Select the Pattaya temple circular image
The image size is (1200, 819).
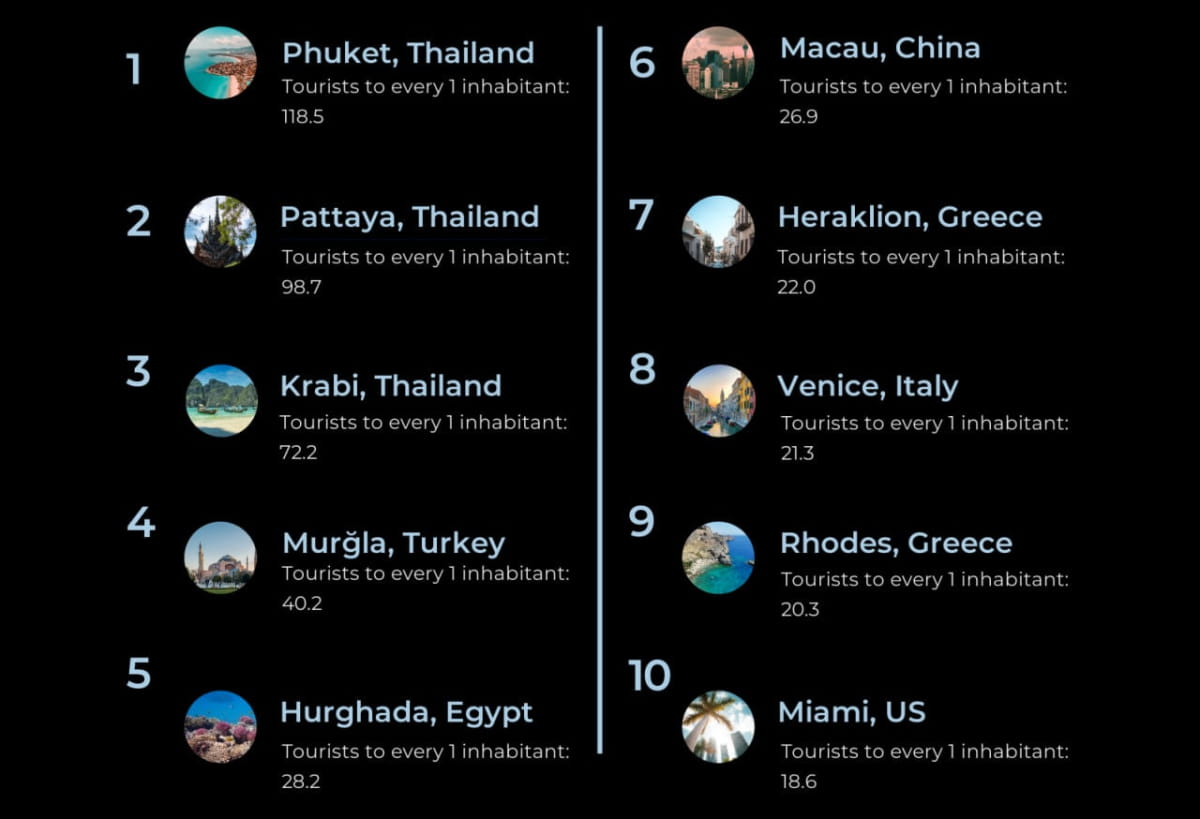[220, 231]
